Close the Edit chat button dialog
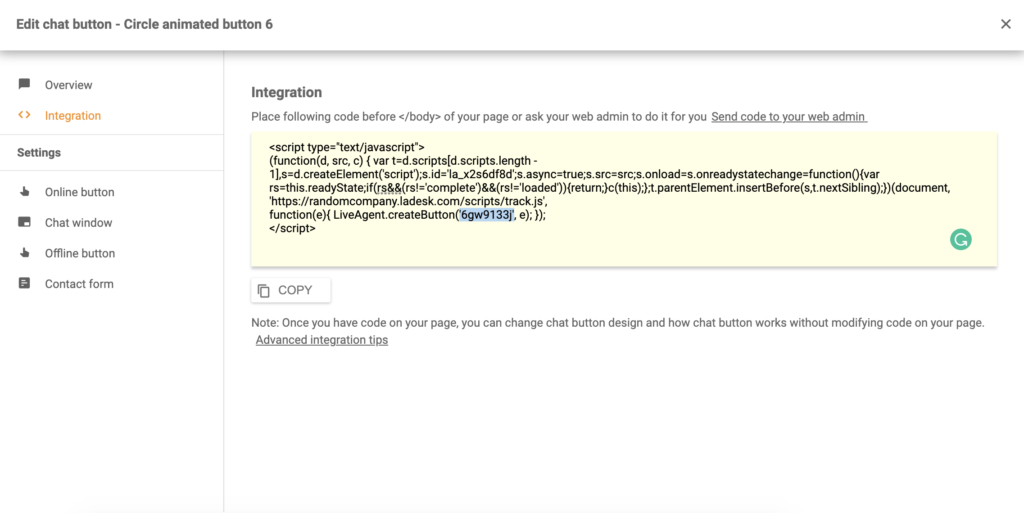This screenshot has height=513, width=1024. point(1005,24)
